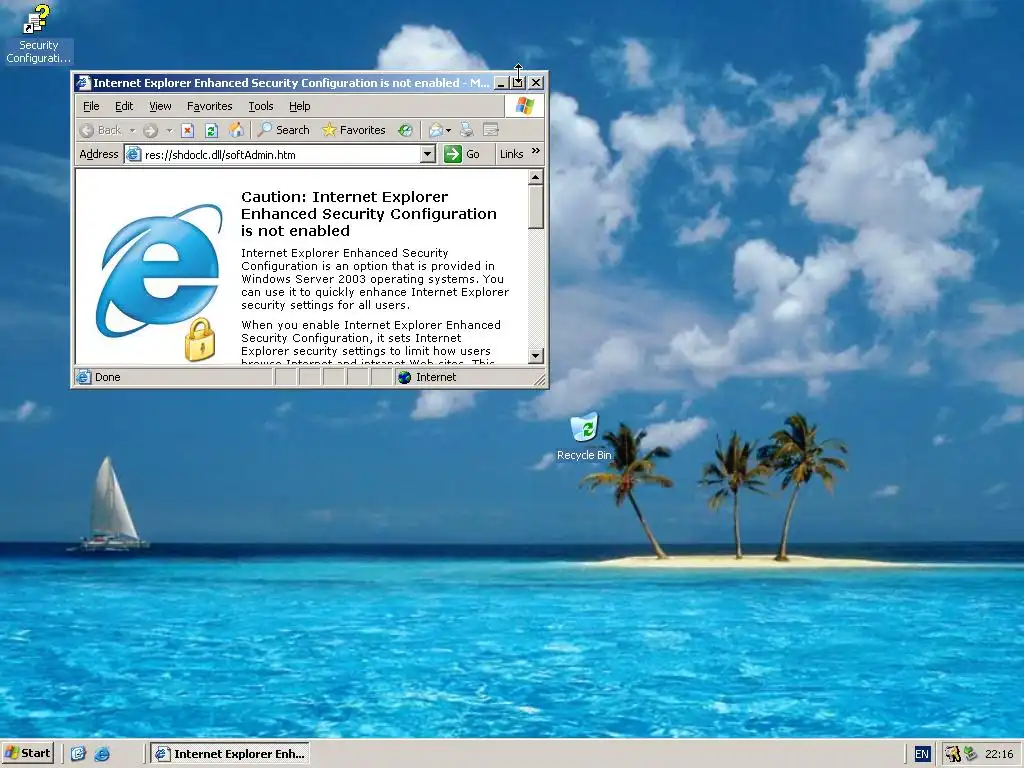The image size is (1024, 768).
Task: Open the Favorites menu
Action: coord(210,106)
